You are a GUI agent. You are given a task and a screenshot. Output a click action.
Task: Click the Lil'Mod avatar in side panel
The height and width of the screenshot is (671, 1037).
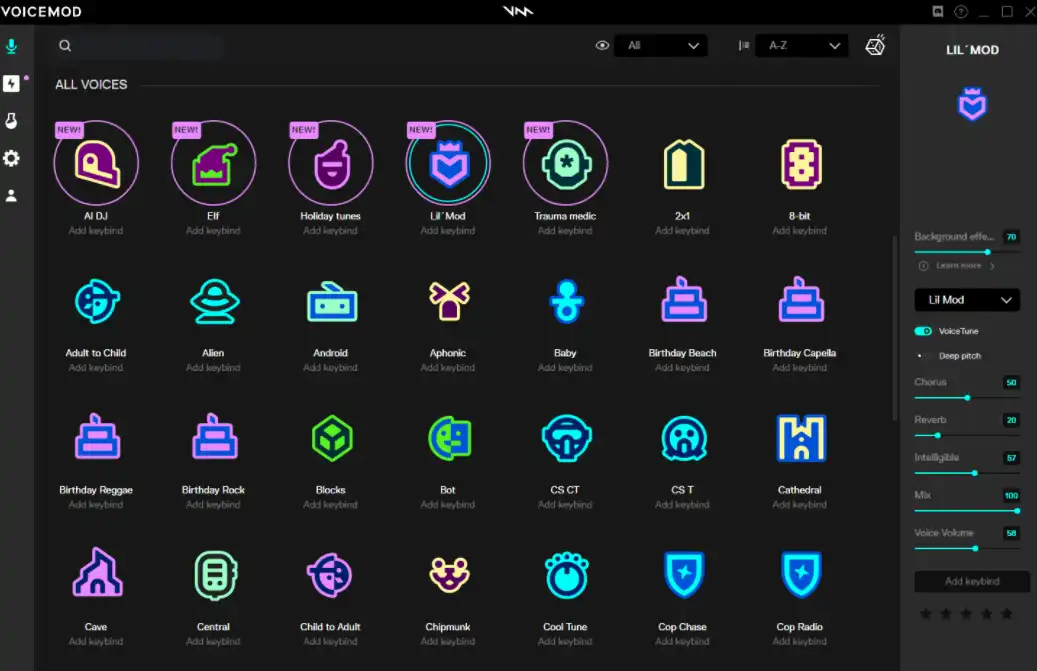point(972,104)
